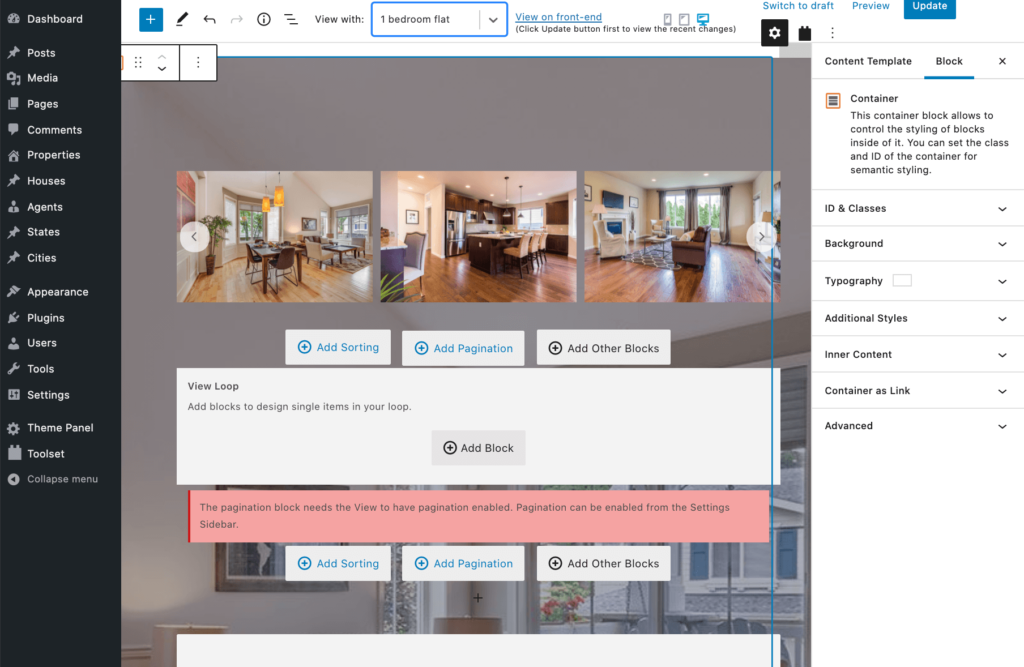Select the kitchen carousel image
The image size is (1024, 667).
[479, 236]
